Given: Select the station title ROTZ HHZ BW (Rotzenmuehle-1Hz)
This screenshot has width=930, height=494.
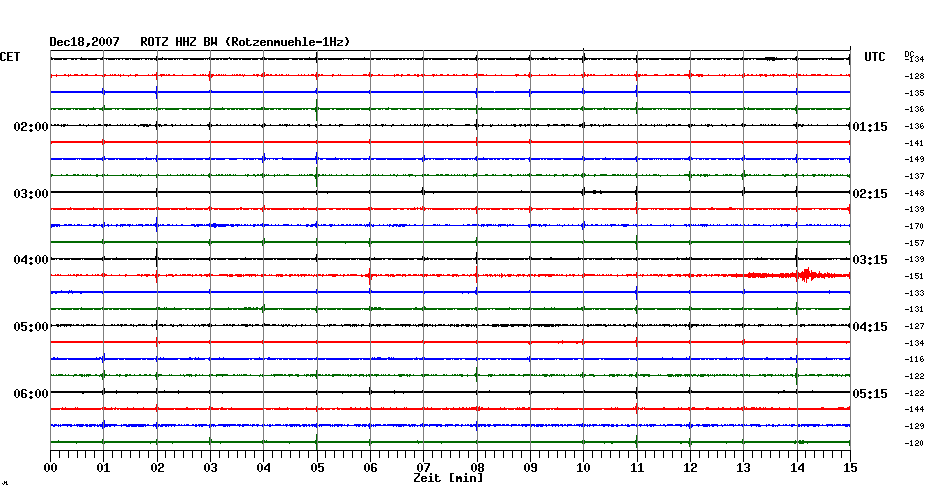Looking at the screenshot, I should tap(245, 42).
